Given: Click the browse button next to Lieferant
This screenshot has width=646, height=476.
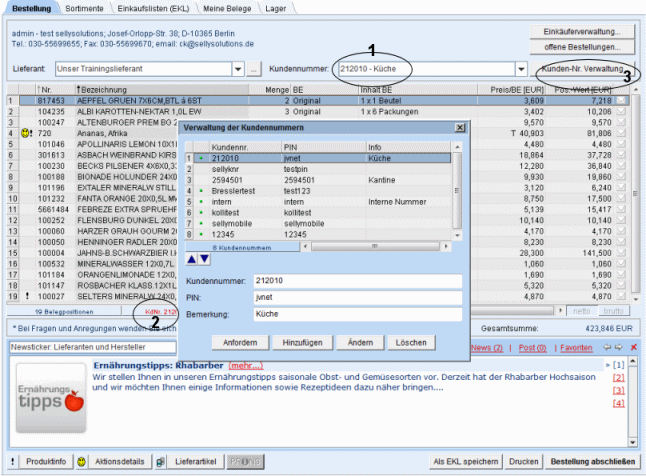Looking at the screenshot, I should (254, 69).
